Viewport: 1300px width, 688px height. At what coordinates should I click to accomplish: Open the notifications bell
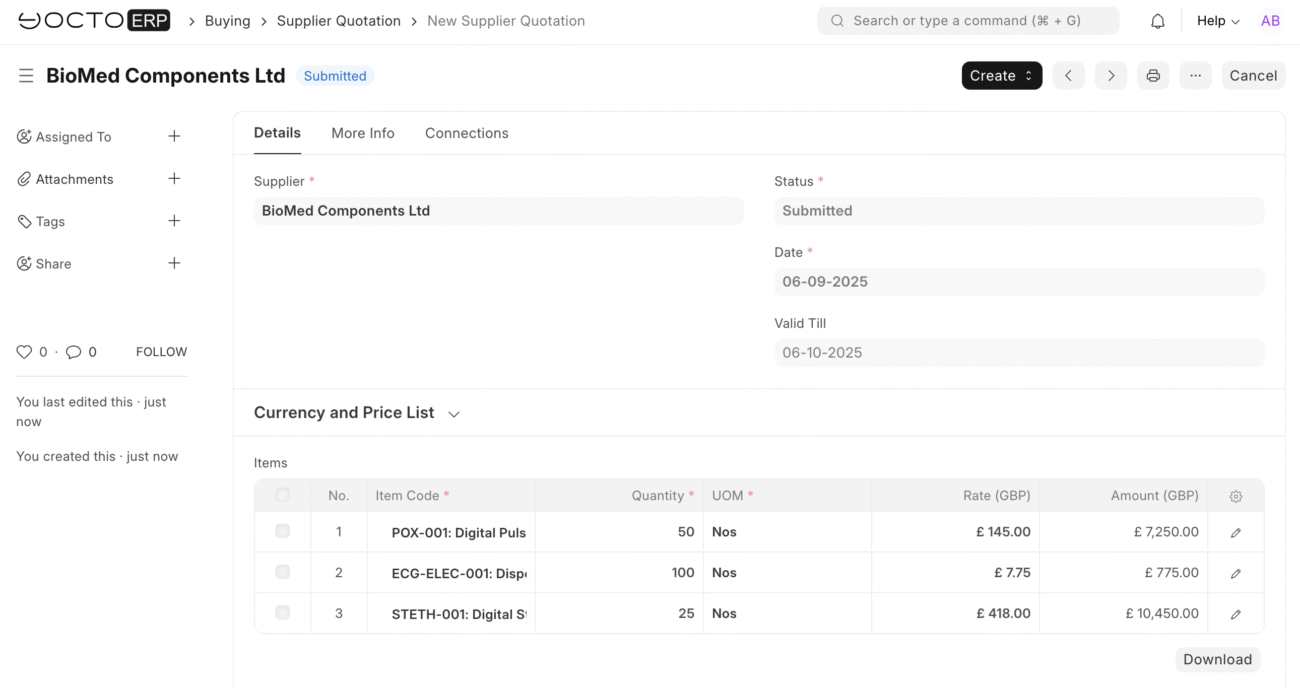[x=1158, y=21]
